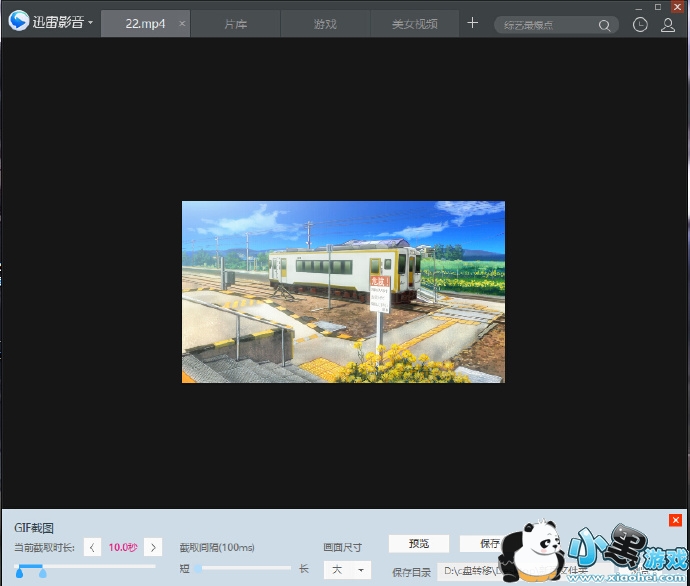Click the 保存 save button
Viewport: 690px width, 586px height.
pos(489,543)
